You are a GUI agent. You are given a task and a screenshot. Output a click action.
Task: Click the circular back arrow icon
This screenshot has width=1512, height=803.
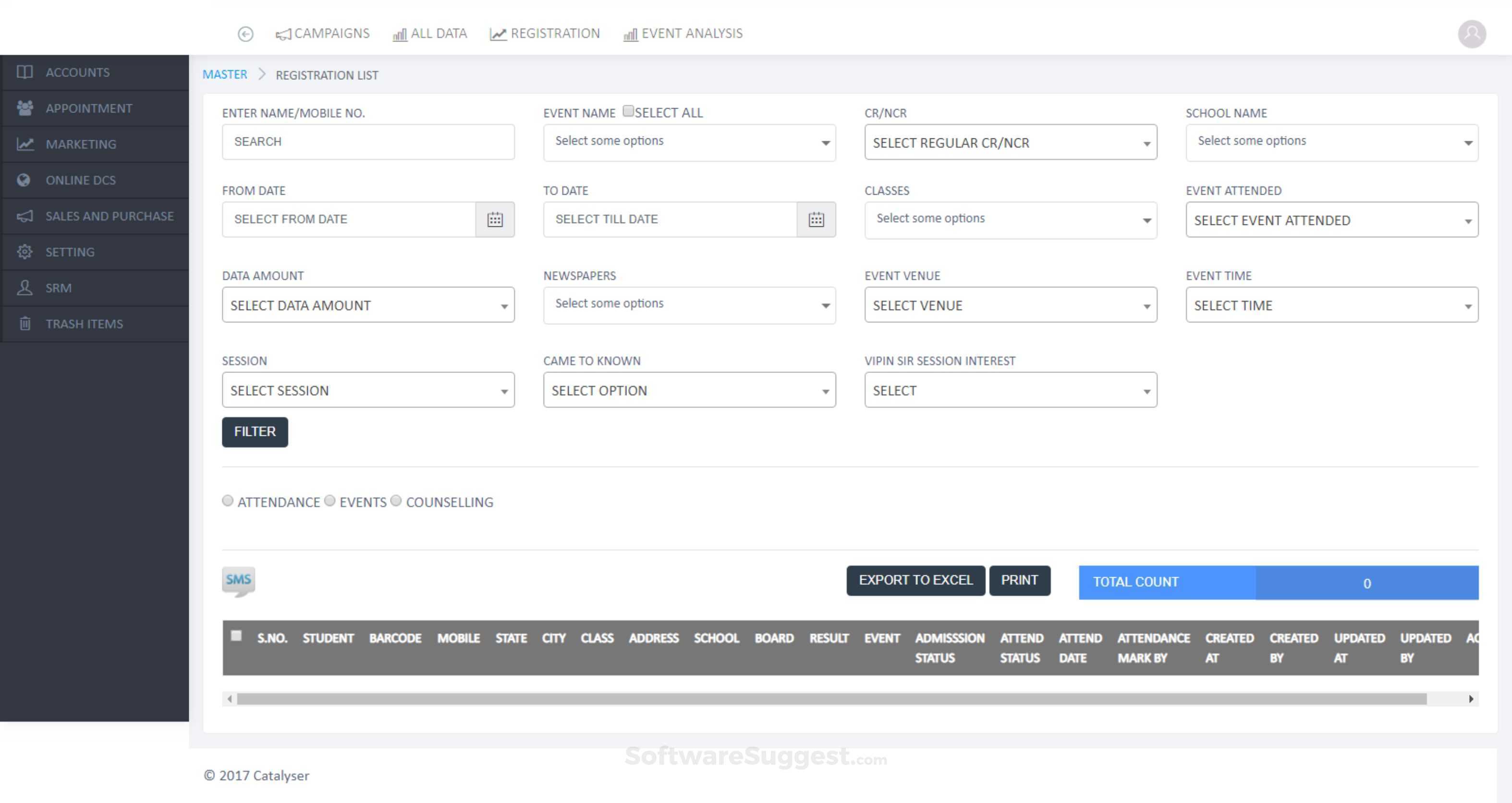[245, 34]
